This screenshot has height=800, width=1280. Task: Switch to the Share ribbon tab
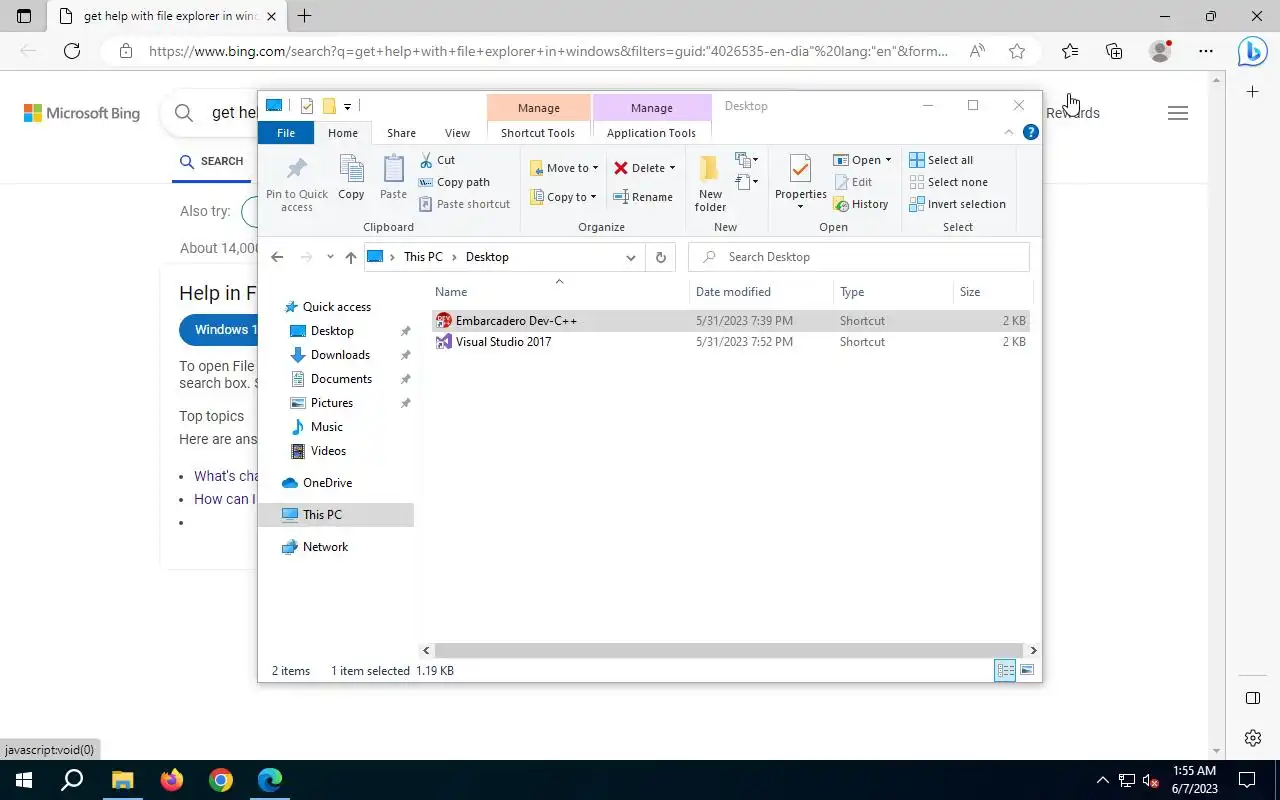point(401,133)
